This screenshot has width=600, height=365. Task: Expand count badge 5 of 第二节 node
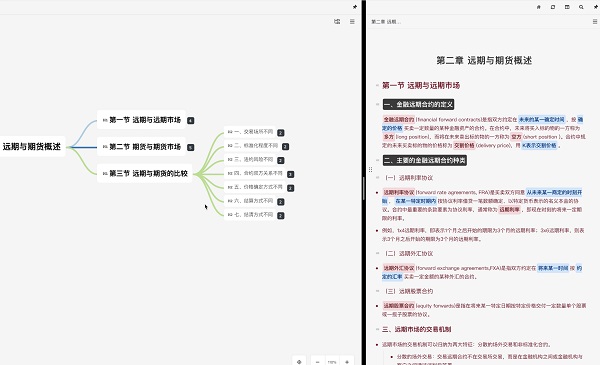point(191,147)
